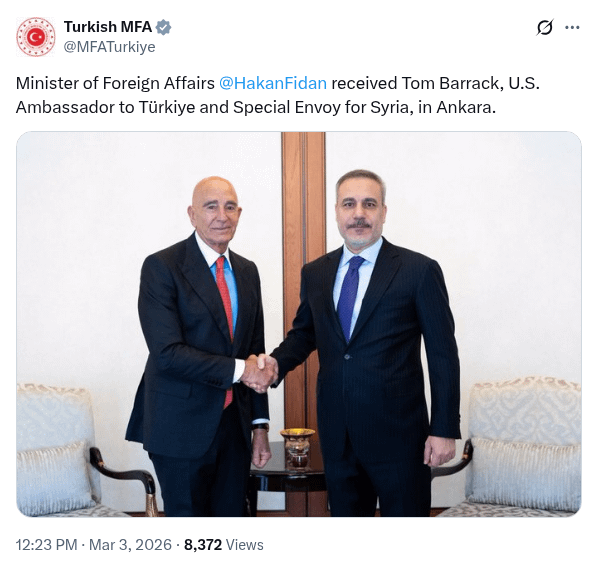Click the Turkish MFA display name

[x=108, y=27]
